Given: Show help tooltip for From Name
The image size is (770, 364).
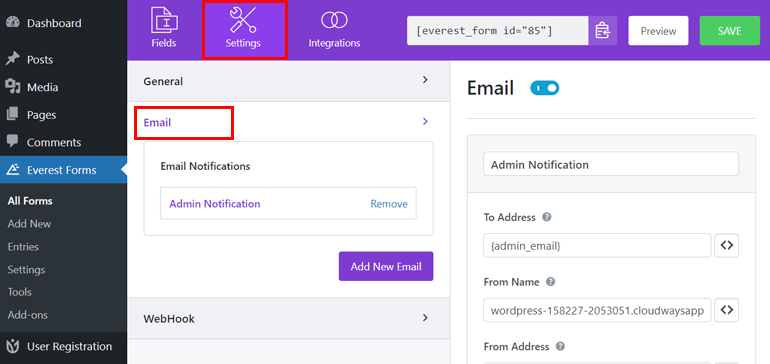Looking at the screenshot, I should (x=550, y=282).
